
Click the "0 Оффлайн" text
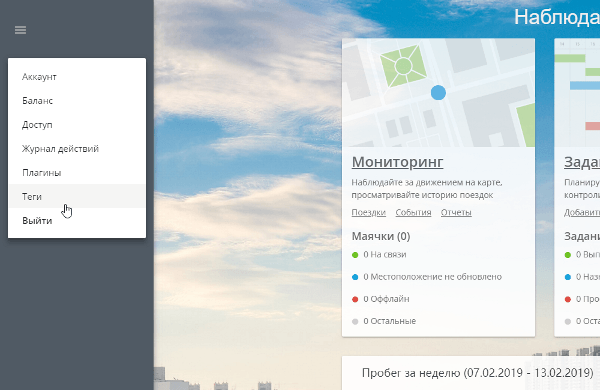coord(386,299)
